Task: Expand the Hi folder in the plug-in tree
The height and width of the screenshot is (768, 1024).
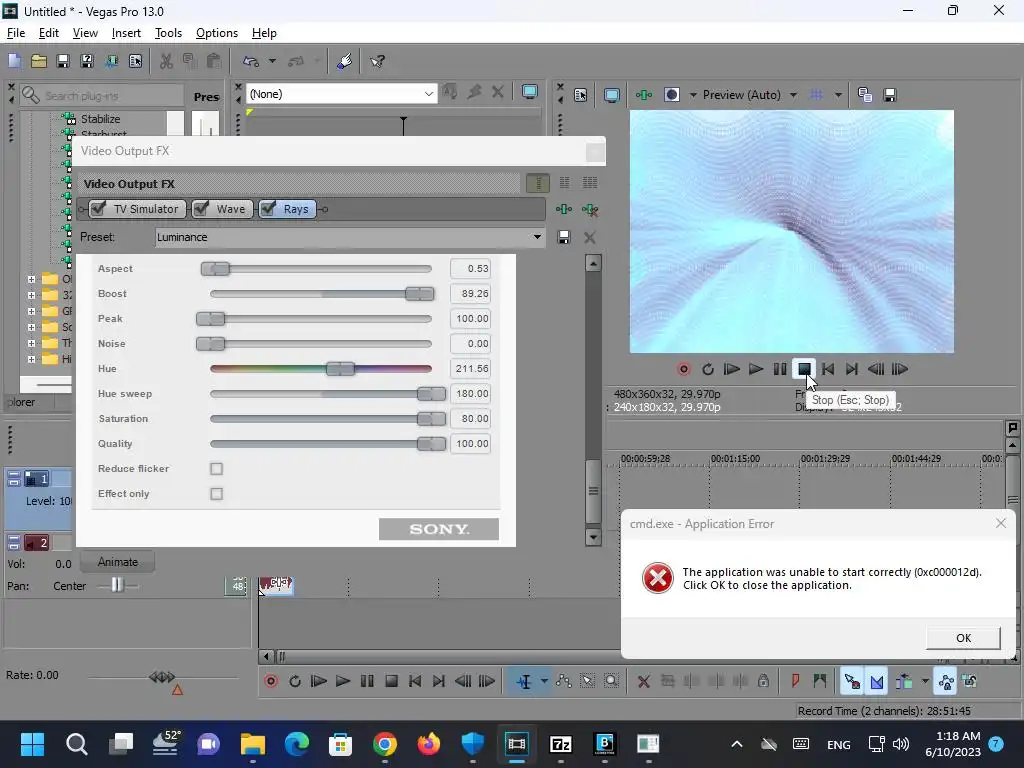Action: pos(31,359)
